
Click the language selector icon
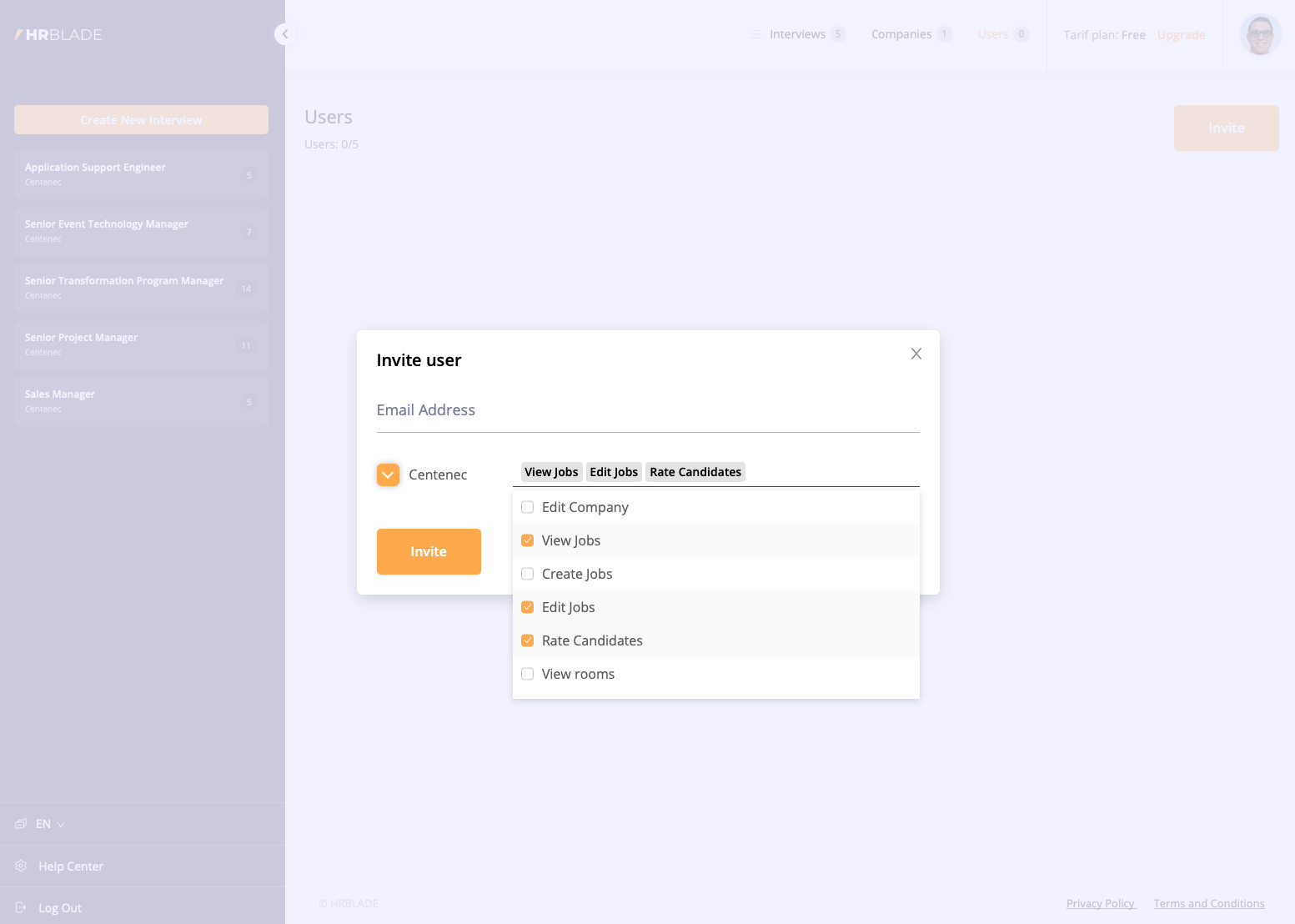[x=21, y=824]
